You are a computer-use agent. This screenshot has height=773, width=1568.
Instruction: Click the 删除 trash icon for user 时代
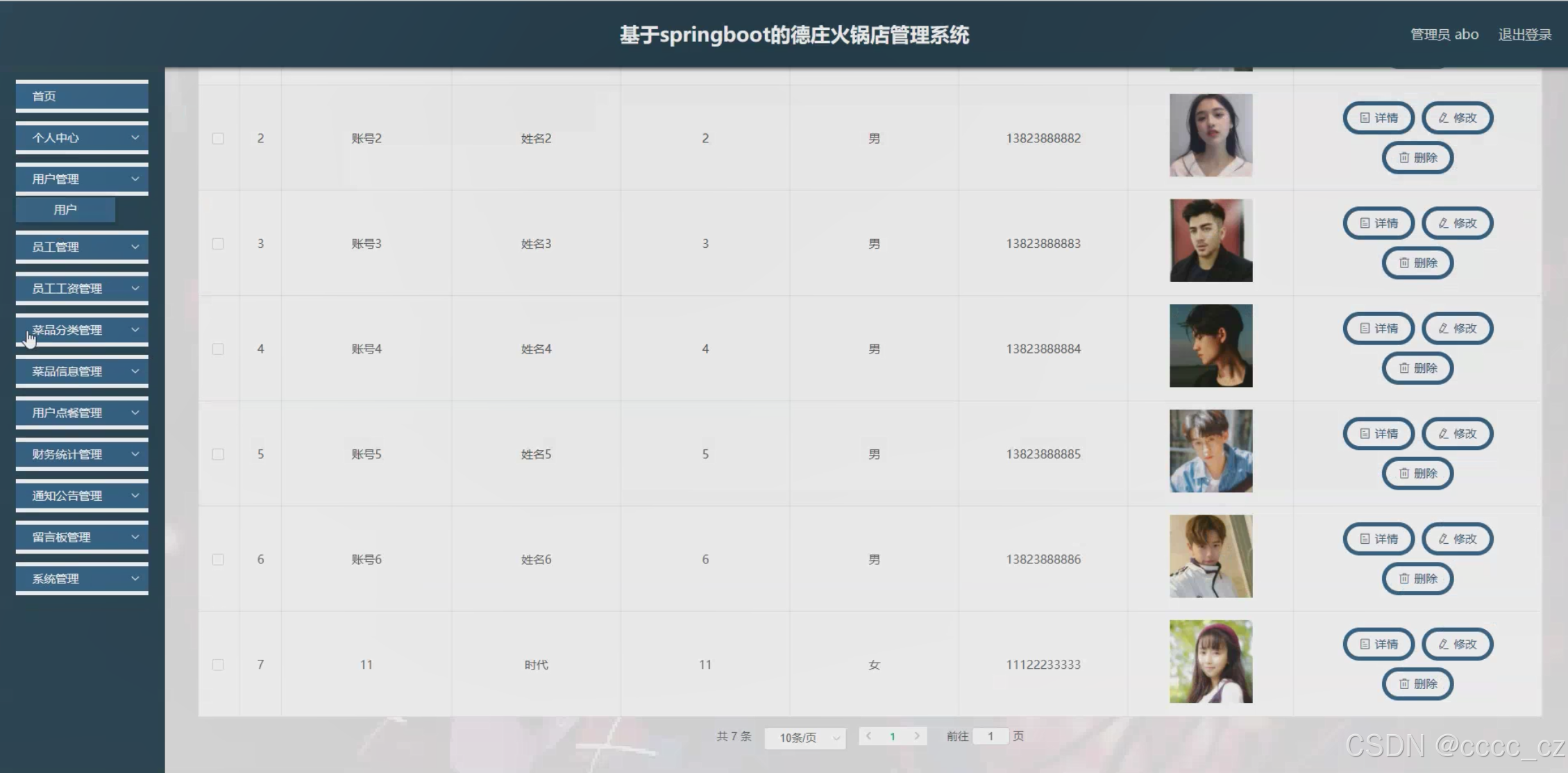pos(1404,684)
